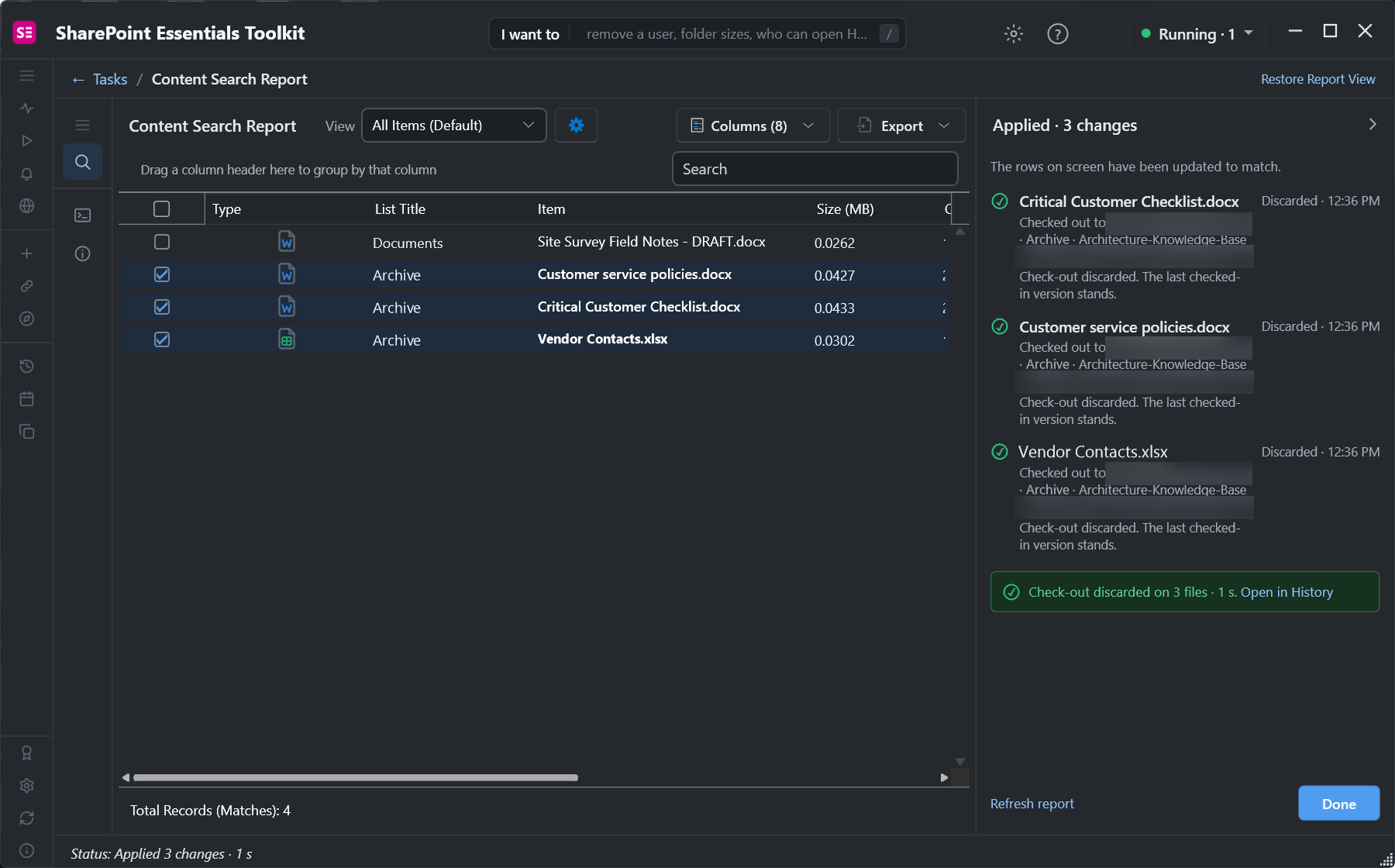Viewport: 1395px width, 868px height.
Task: Uncheck the Critical Customer Checklist.docx row checkbox
Action: pyautogui.click(x=161, y=307)
